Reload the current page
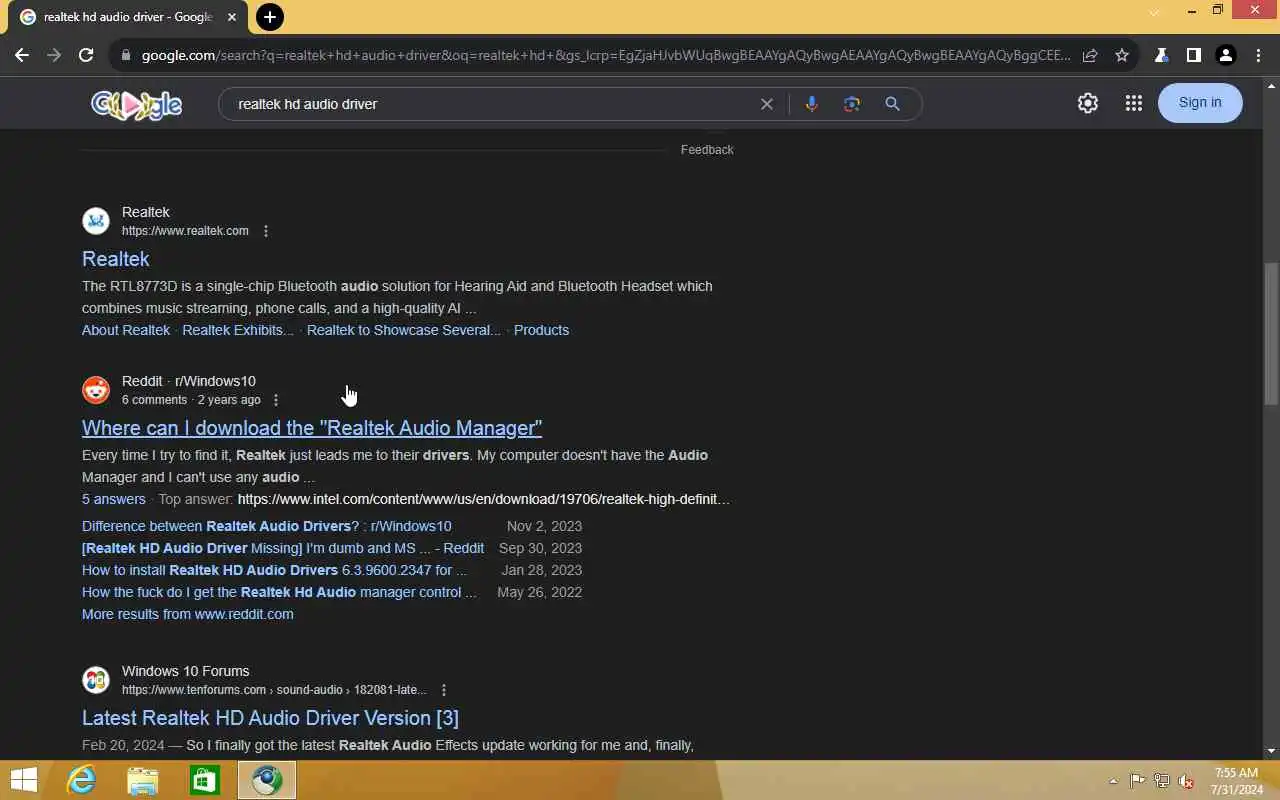1280x800 pixels. point(86,56)
